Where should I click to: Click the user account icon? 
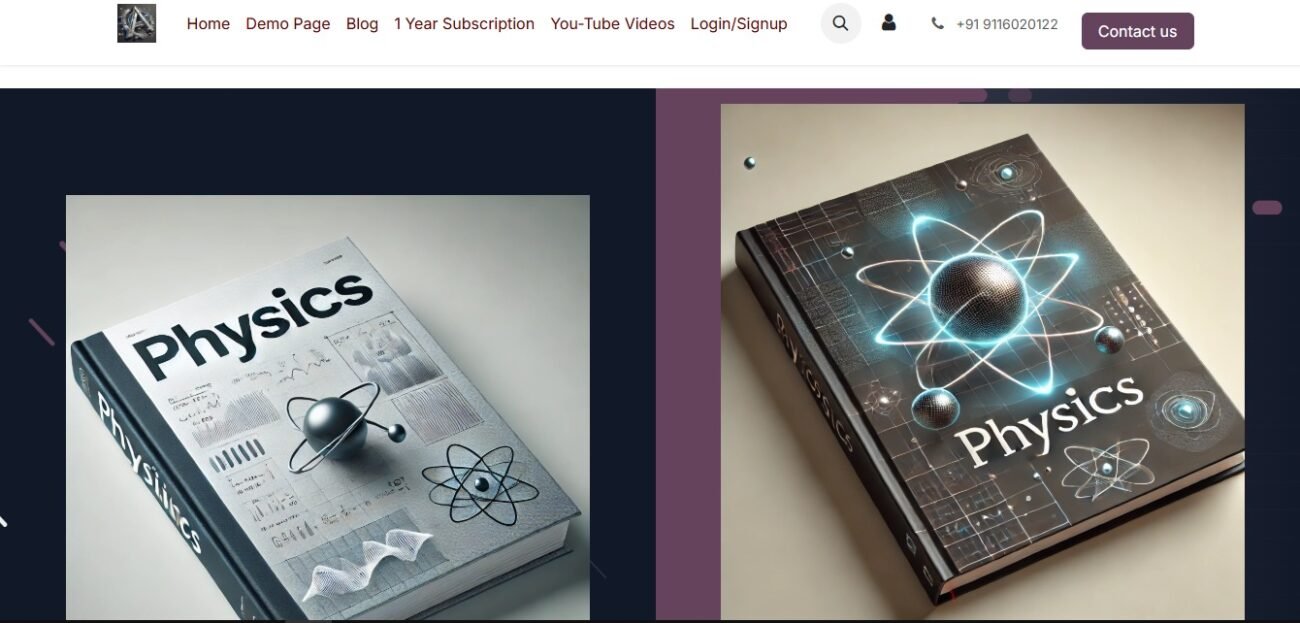pos(888,23)
